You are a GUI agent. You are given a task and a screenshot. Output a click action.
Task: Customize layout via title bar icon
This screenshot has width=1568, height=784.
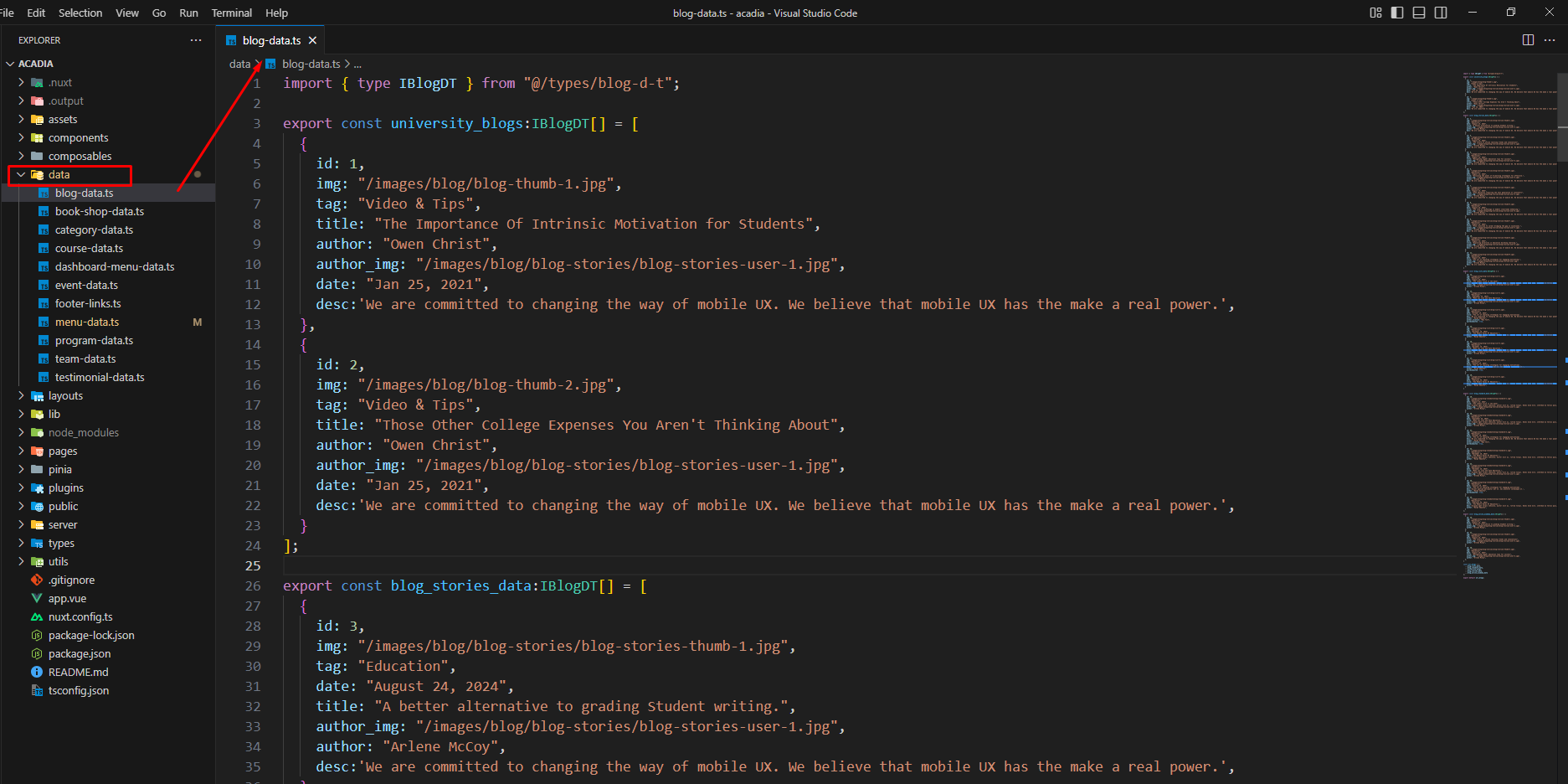point(1375,13)
